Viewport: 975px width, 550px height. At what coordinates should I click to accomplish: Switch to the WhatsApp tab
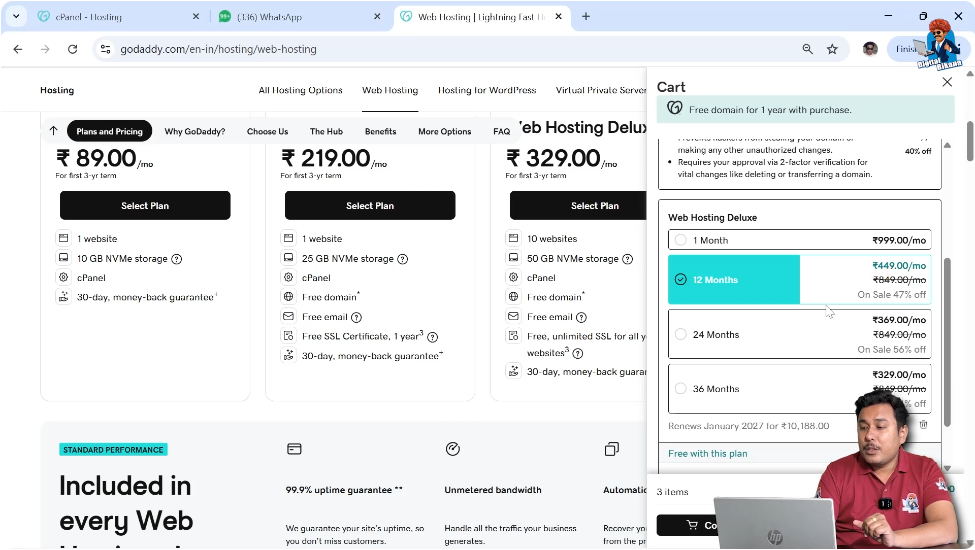point(300,17)
